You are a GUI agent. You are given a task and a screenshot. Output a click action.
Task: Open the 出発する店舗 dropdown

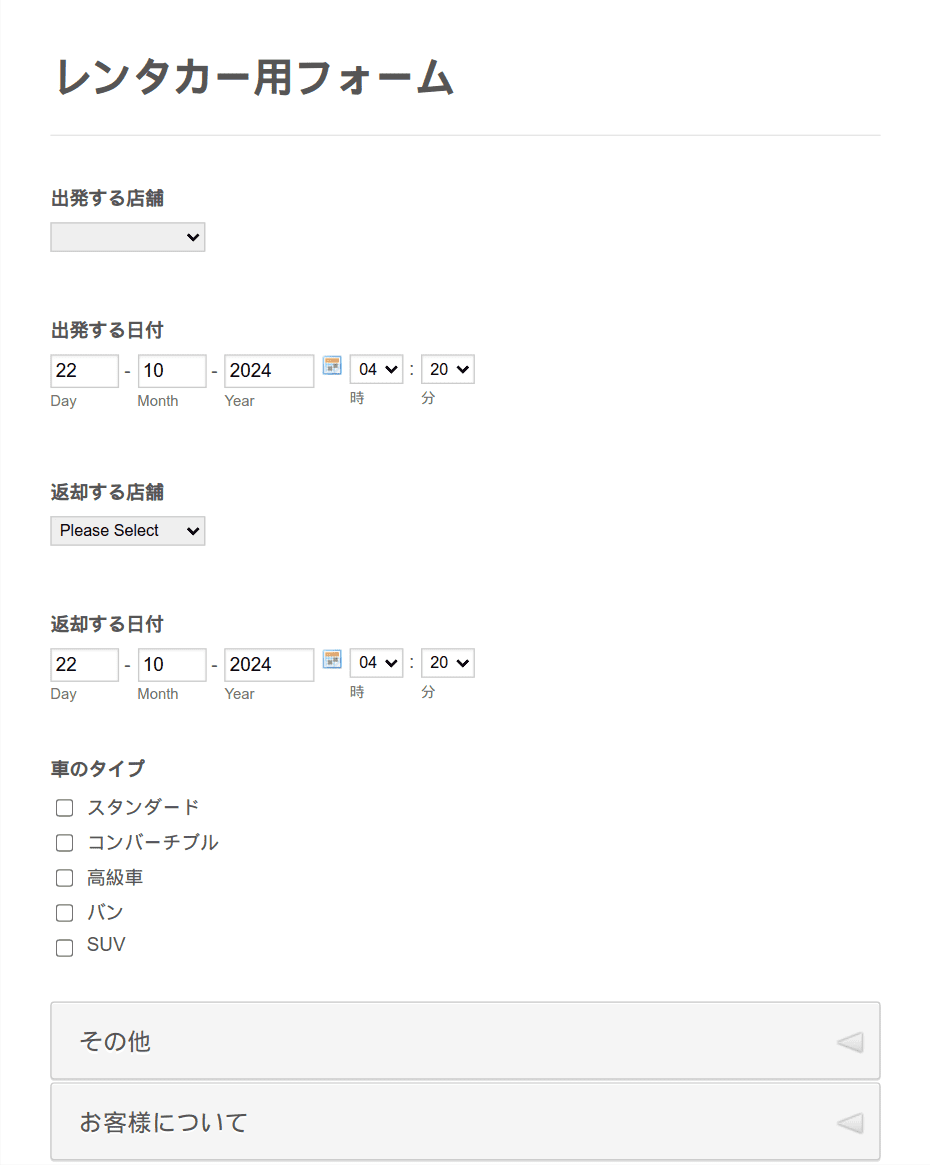tap(128, 237)
